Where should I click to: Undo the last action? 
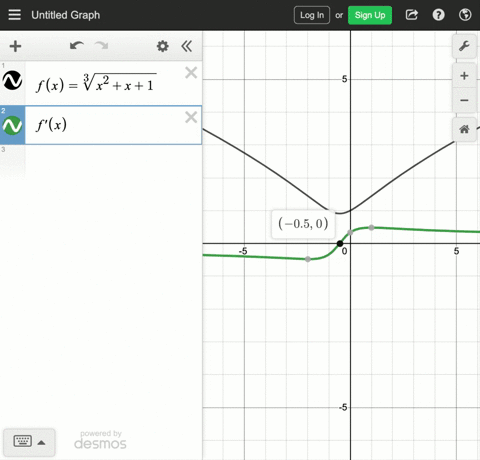click(77, 46)
